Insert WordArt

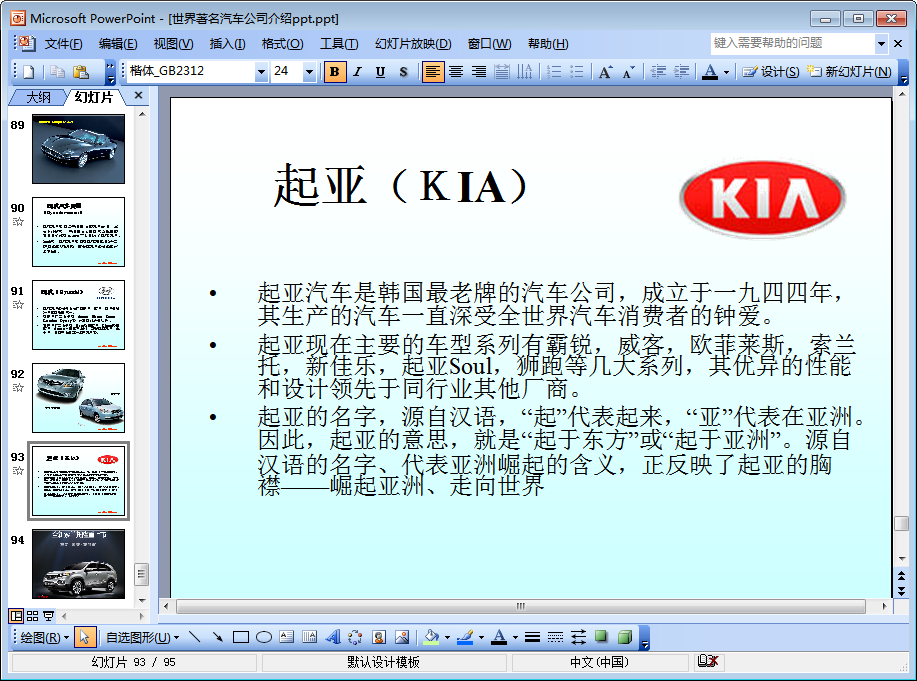333,637
